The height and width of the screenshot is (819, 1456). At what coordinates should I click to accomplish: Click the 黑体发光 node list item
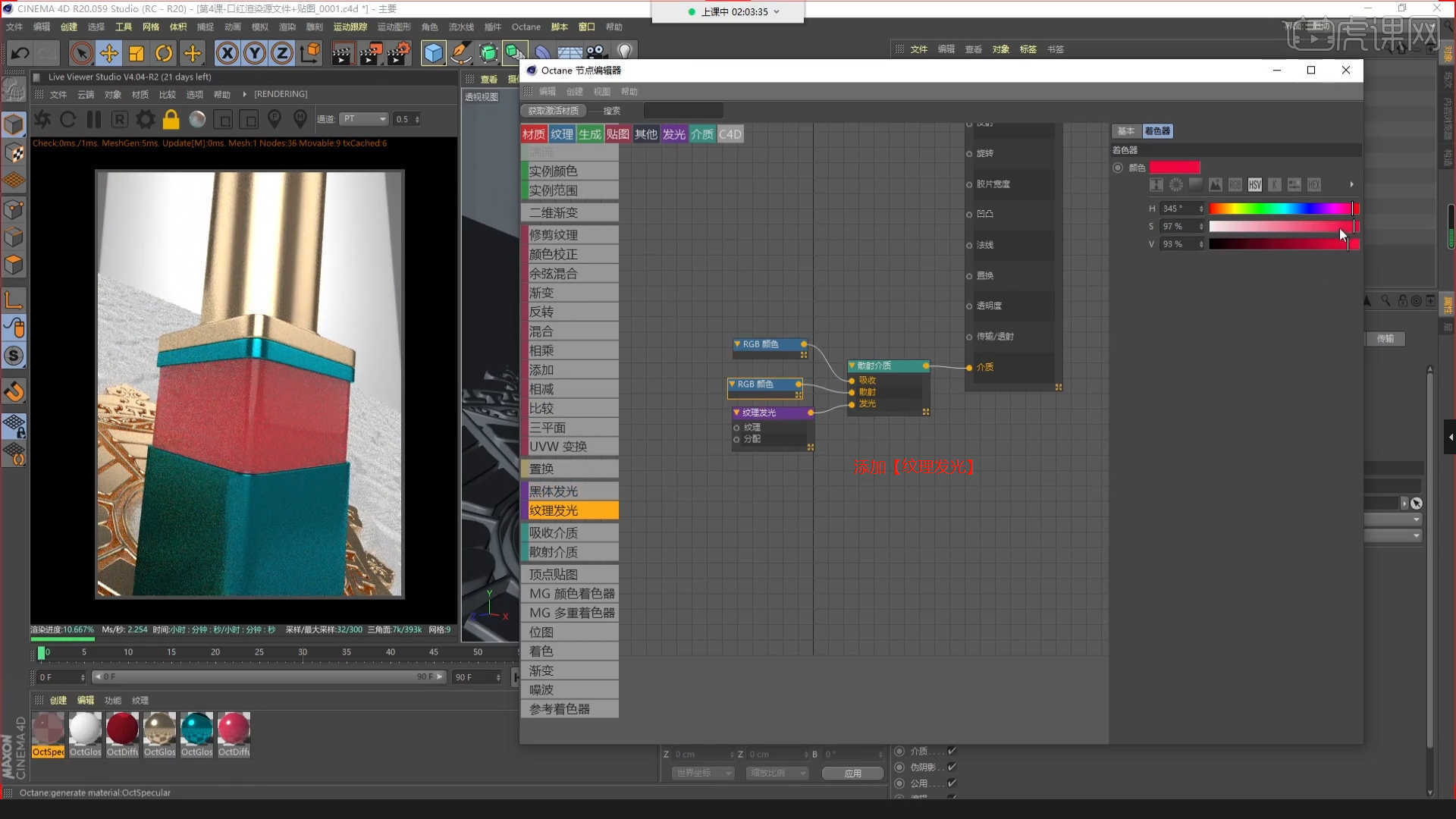(570, 491)
